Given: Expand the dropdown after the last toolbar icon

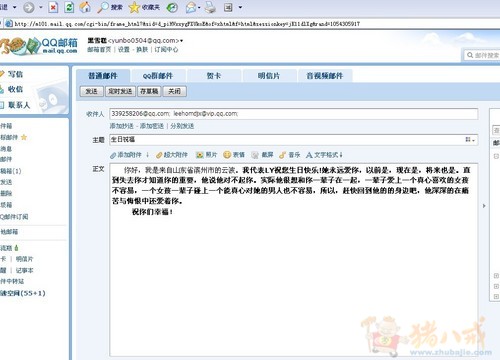Looking at the screenshot, I should (x=240, y=7).
